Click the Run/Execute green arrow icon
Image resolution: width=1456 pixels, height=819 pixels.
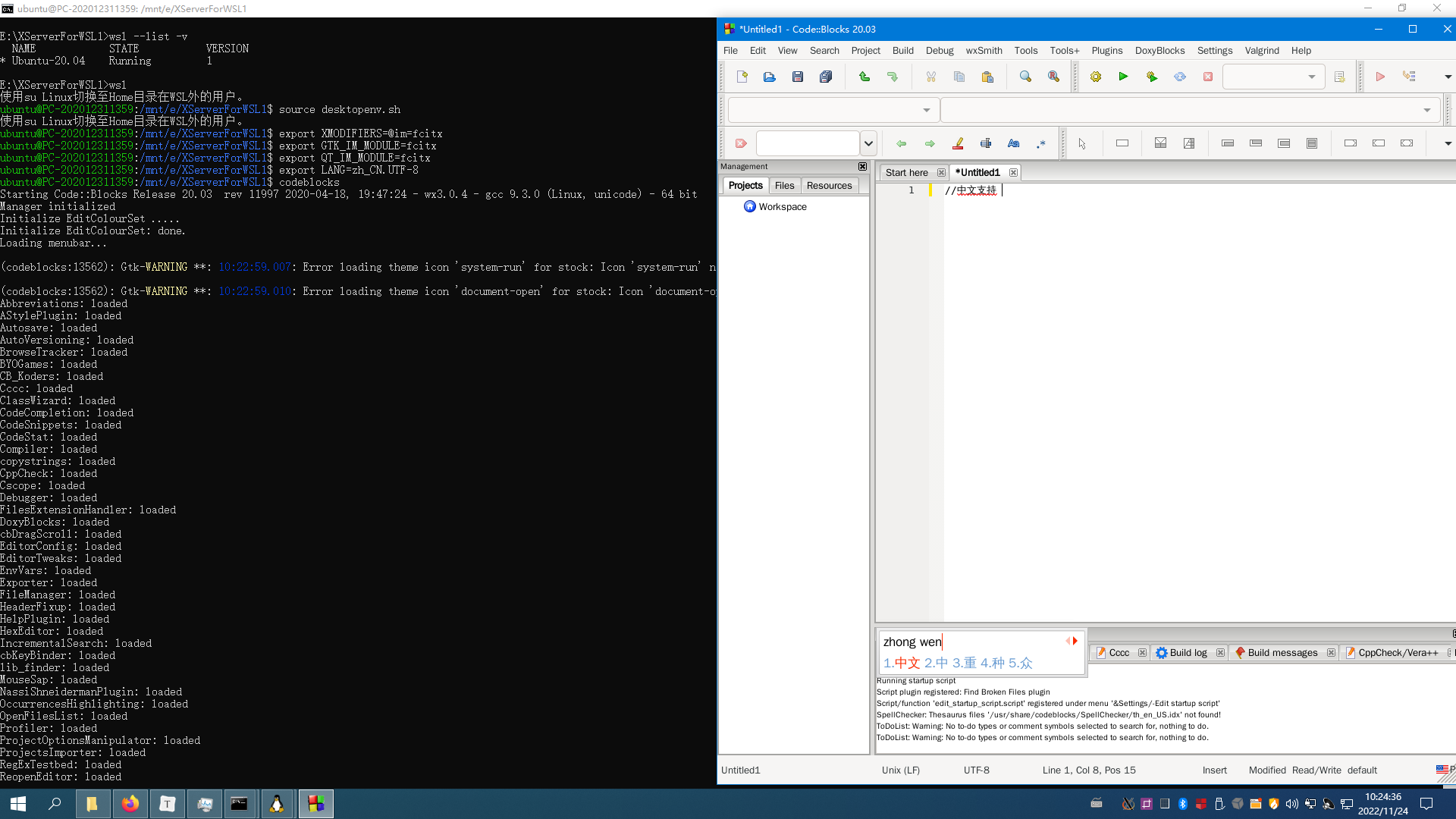click(x=1124, y=76)
